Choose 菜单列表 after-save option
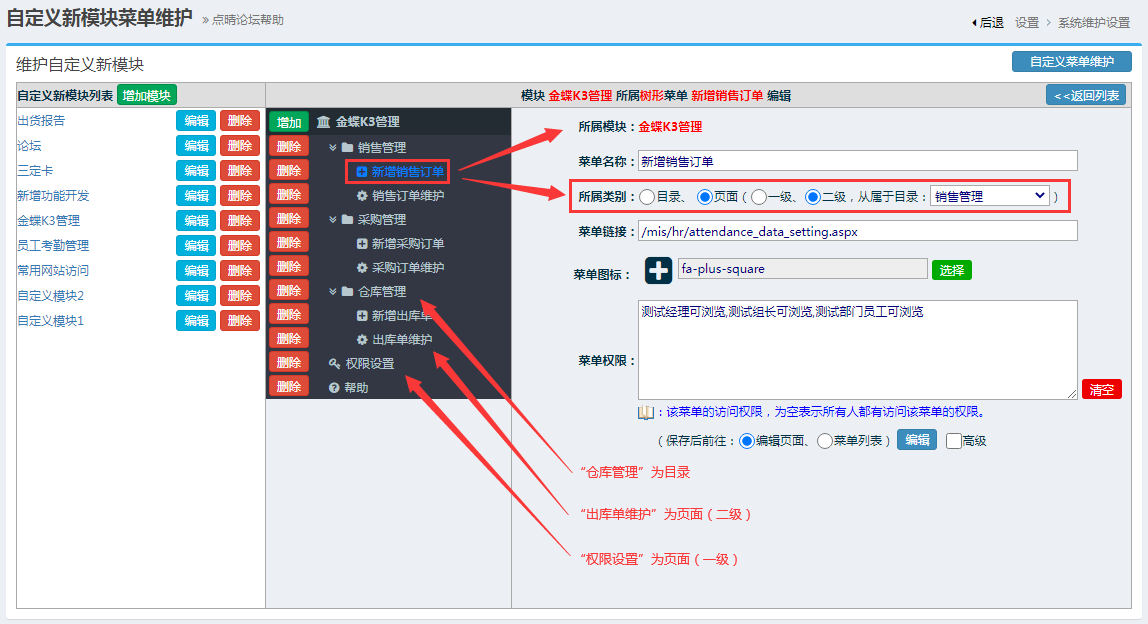The width and height of the screenshot is (1148, 624). tap(824, 441)
